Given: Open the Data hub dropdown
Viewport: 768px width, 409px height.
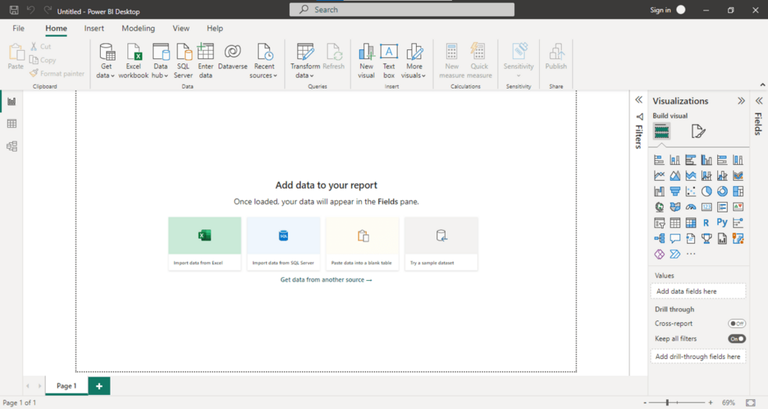Looking at the screenshot, I should pos(160,61).
